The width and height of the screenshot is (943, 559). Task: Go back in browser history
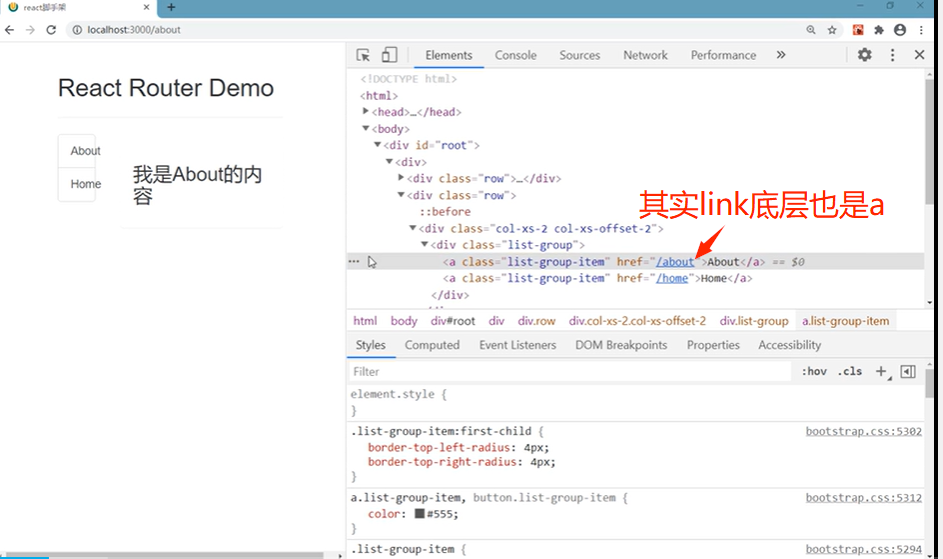10,29
